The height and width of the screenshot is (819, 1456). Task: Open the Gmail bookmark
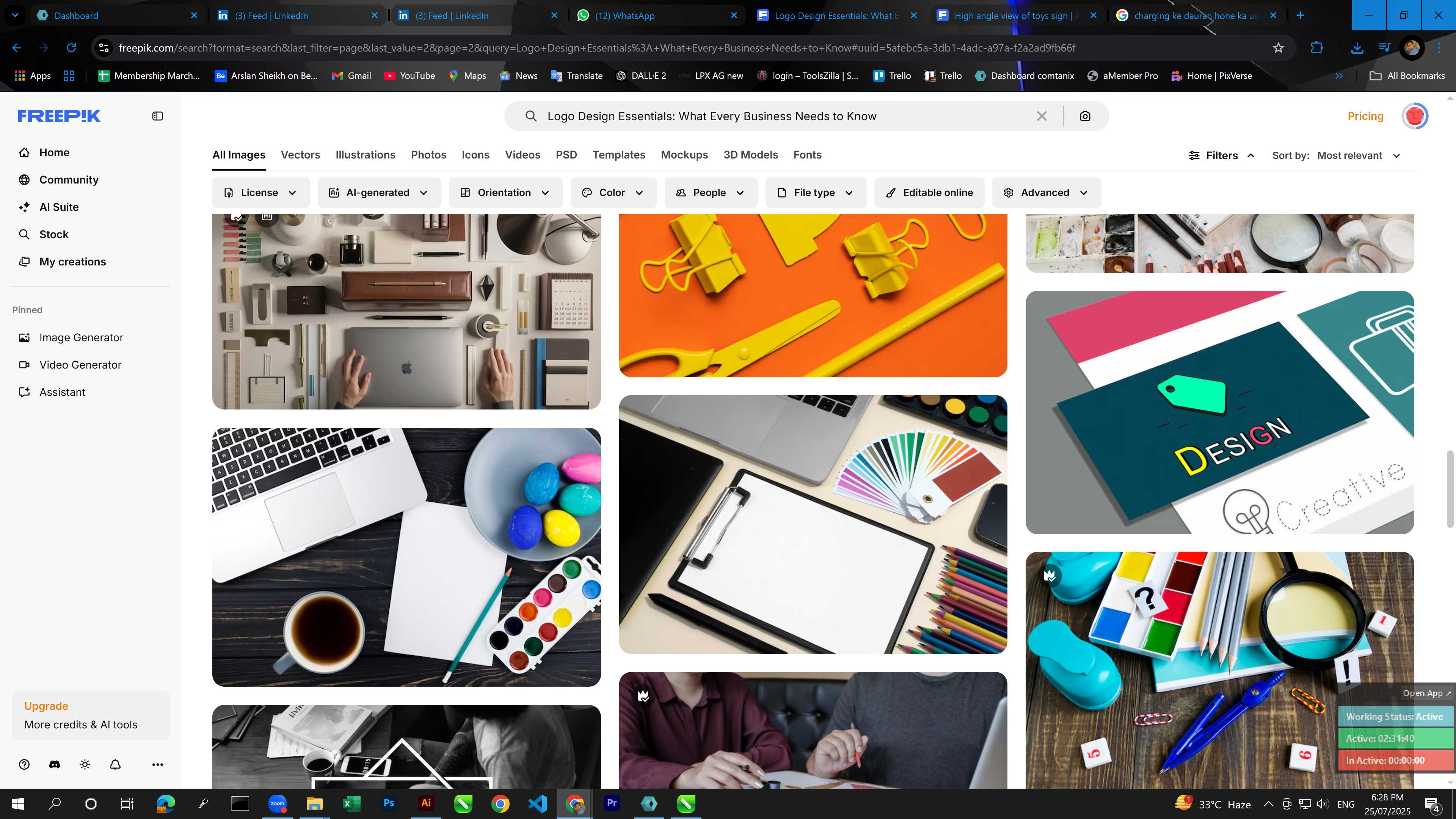[x=351, y=76]
